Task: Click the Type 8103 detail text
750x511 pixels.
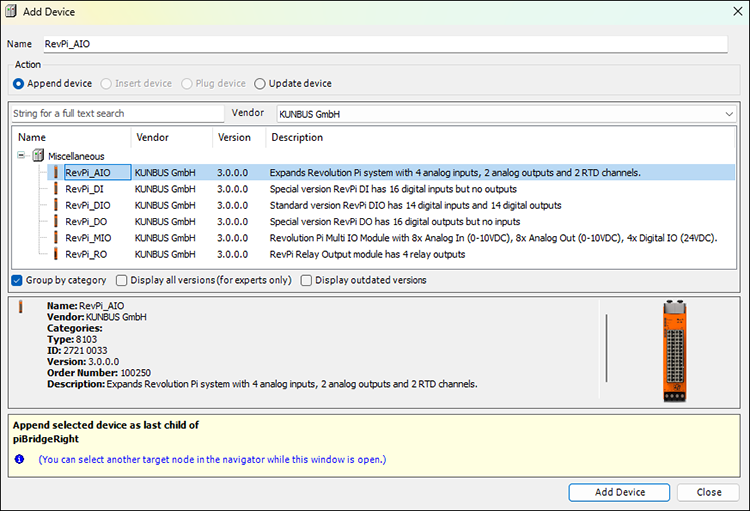Action: tap(72, 339)
